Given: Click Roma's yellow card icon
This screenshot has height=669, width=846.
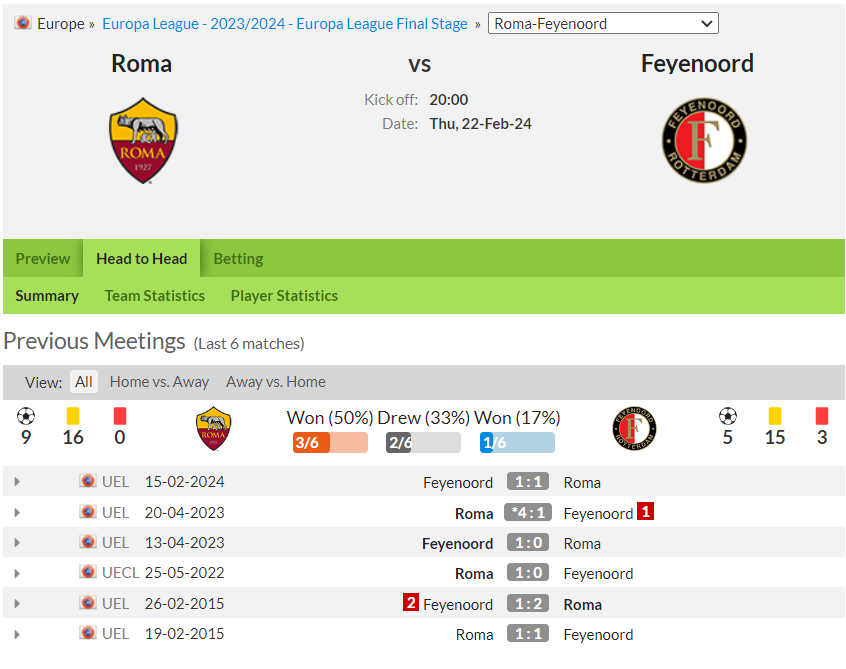Looking at the screenshot, I should 73,416.
